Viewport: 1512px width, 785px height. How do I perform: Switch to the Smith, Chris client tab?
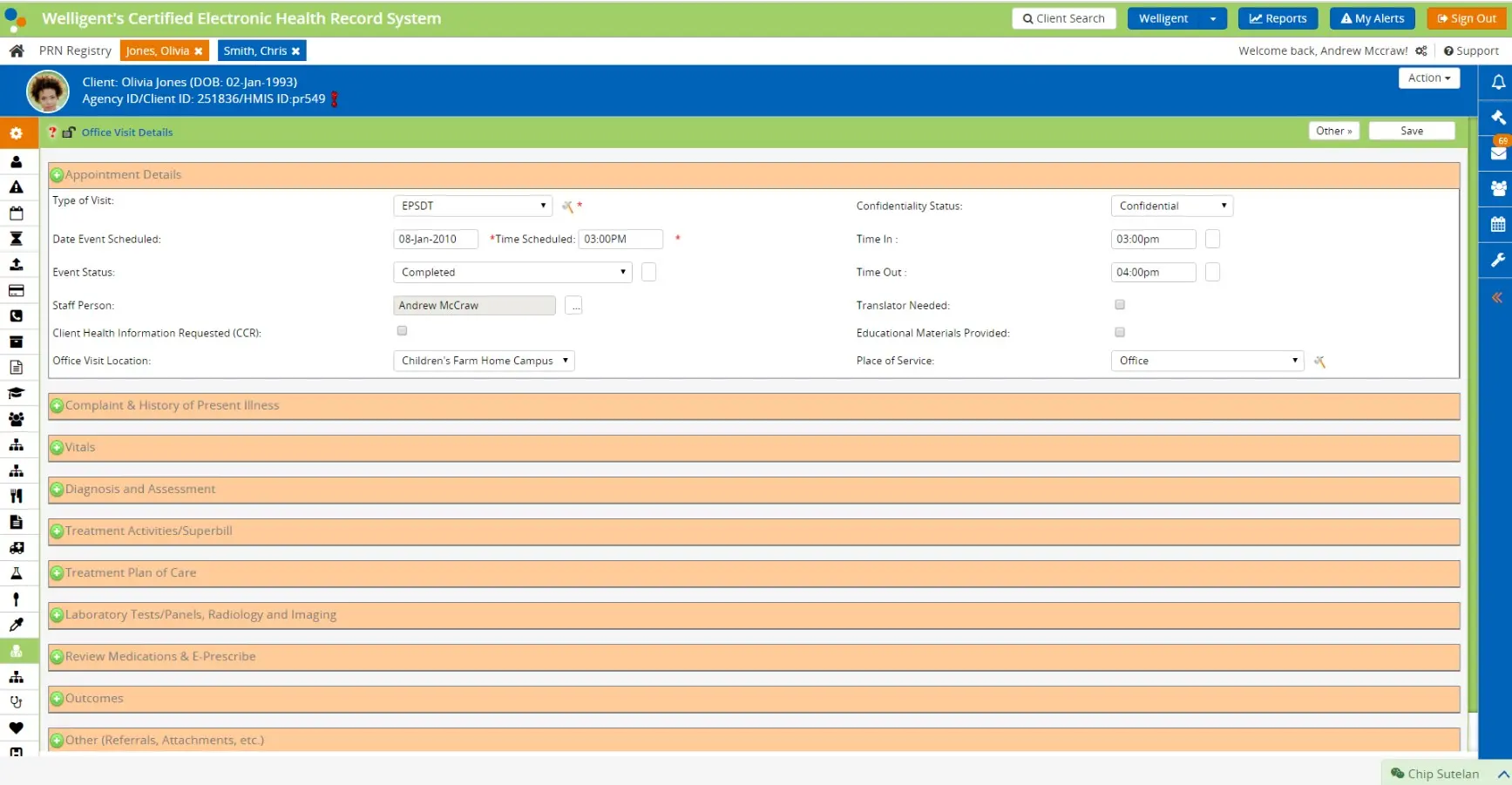pyautogui.click(x=254, y=51)
